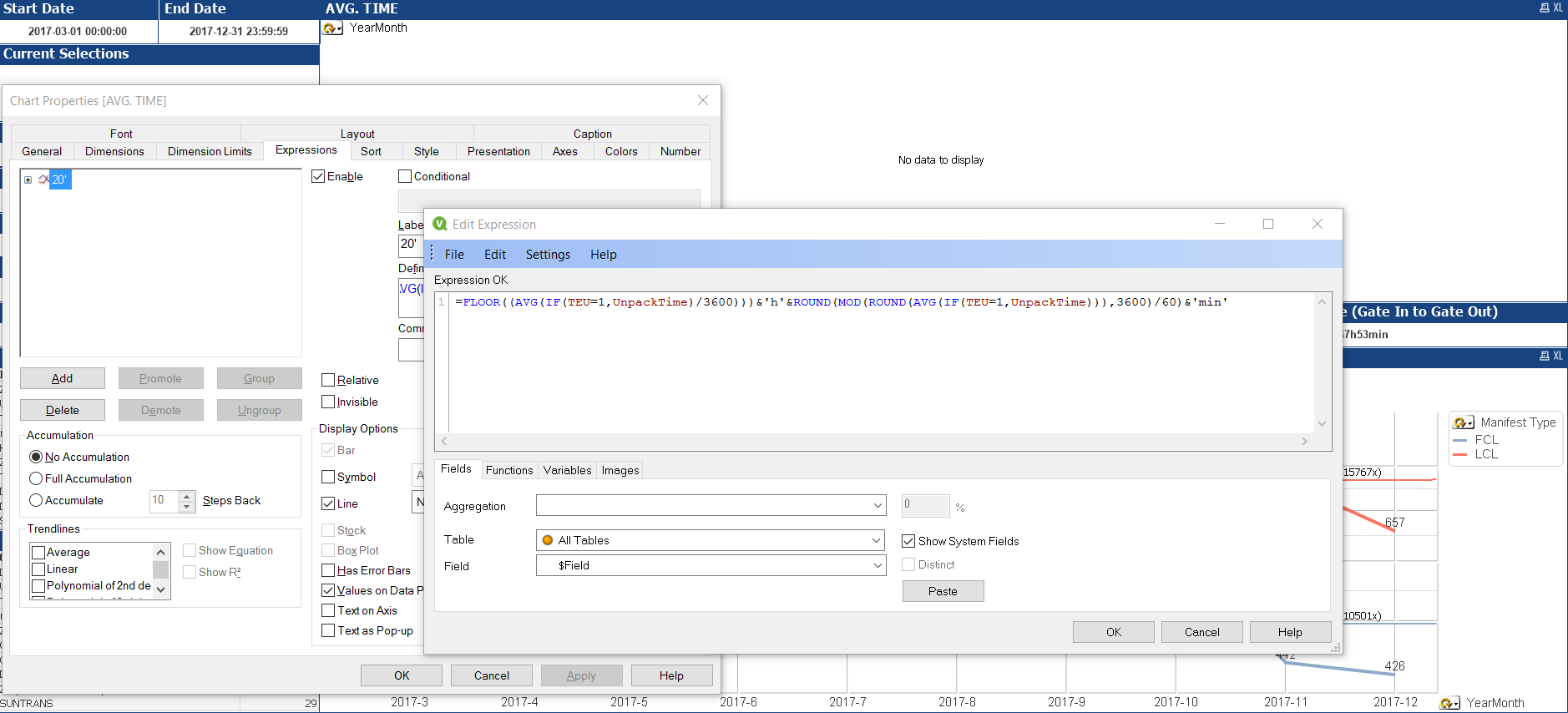This screenshot has height=713, width=1568.
Task: Expand the 20' expression tree node
Action: (x=28, y=180)
